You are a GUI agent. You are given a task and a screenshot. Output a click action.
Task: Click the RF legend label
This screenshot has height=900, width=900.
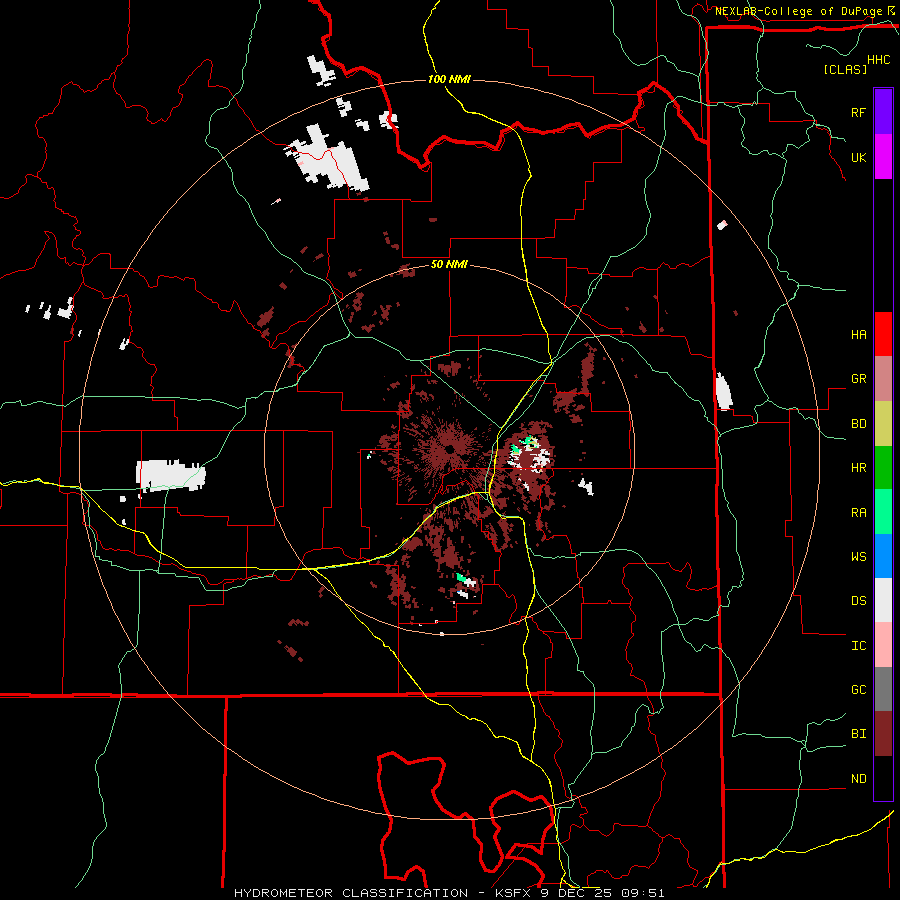858,112
